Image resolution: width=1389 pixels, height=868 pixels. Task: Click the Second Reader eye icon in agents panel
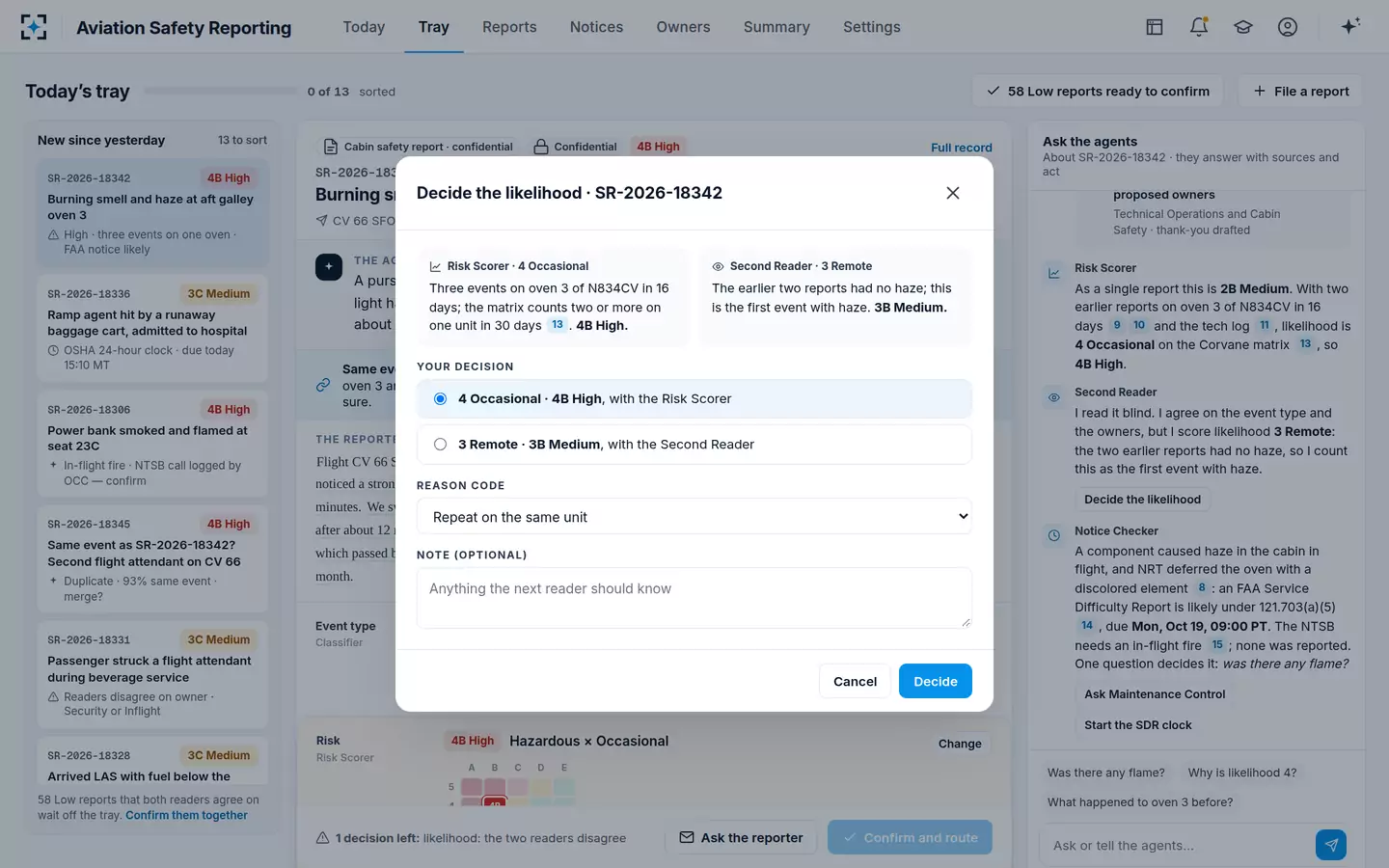[1054, 397]
